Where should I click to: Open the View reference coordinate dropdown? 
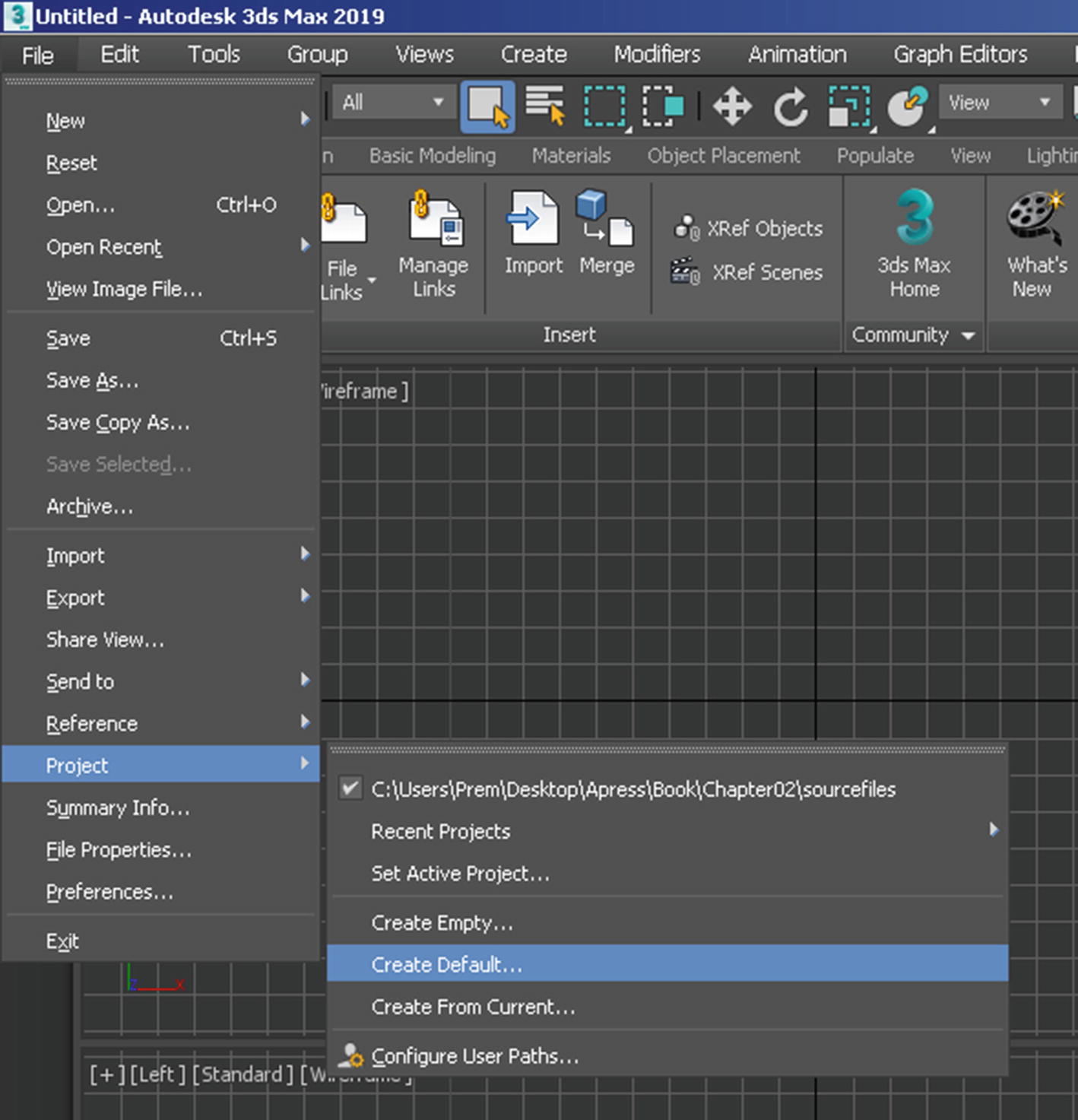point(1000,102)
